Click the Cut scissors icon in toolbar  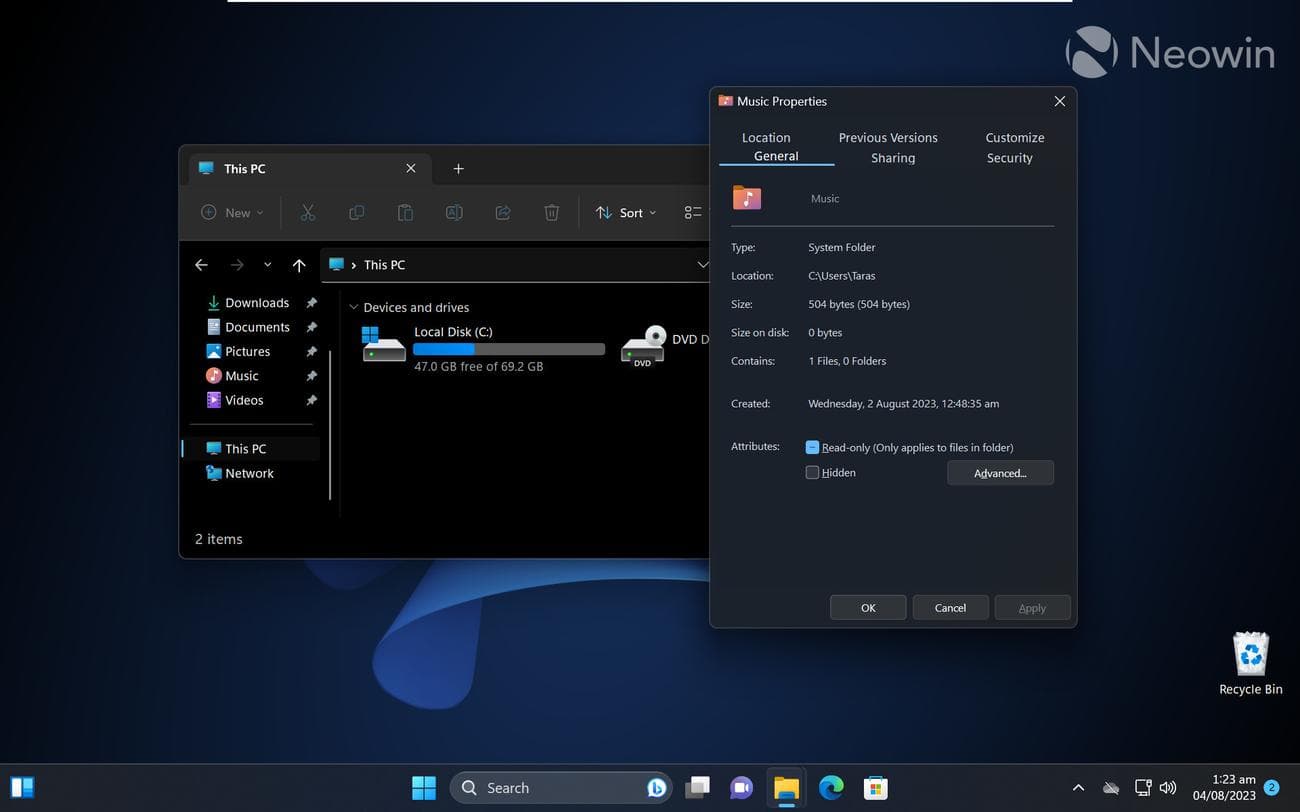307,212
